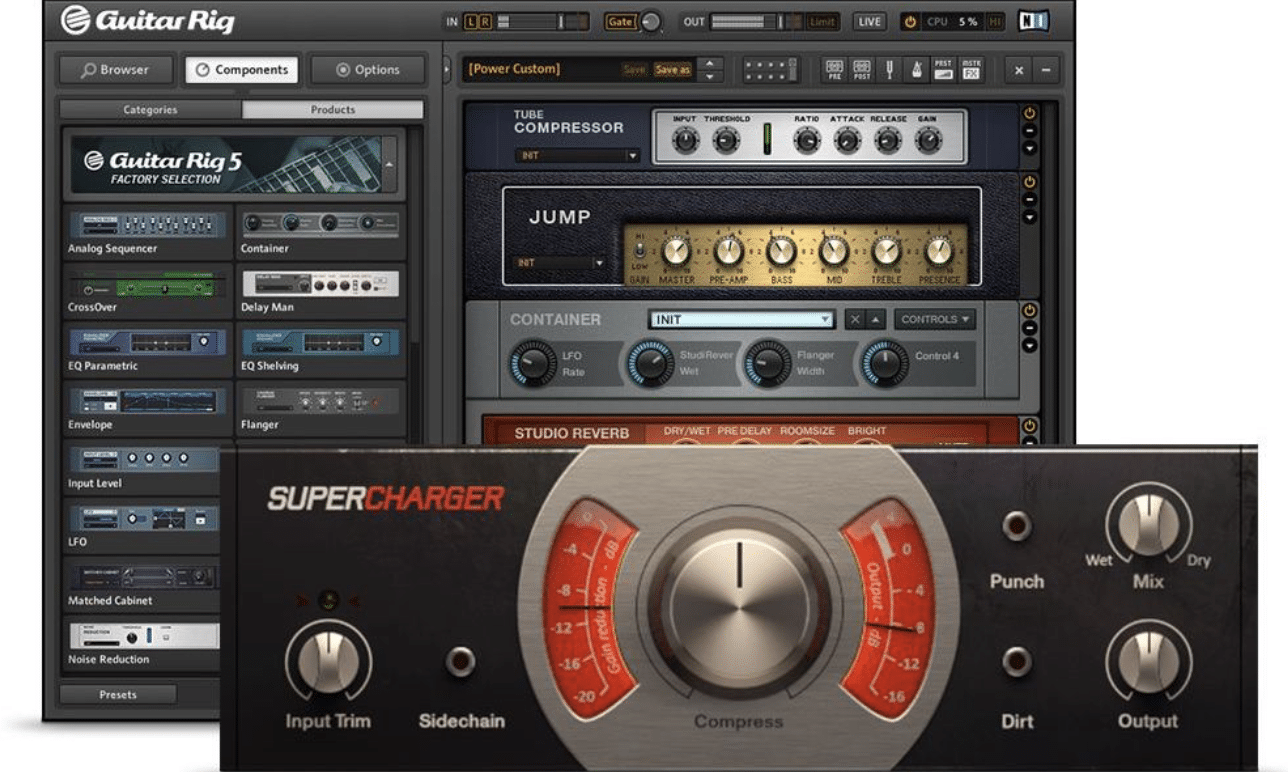This screenshot has height=772, width=1288.
Task: Choose the EQ Shelving component
Action: click(x=321, y=351)
